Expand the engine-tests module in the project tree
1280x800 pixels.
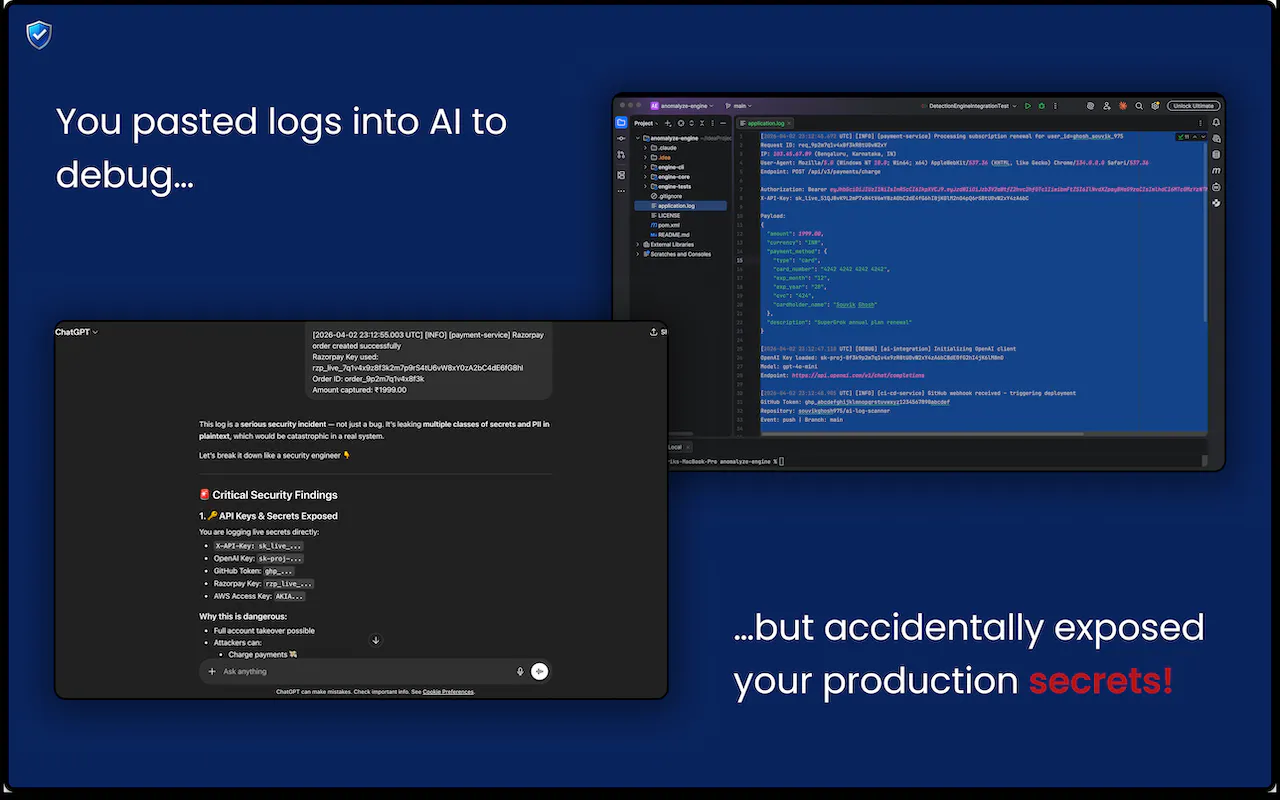pos(646,186)
